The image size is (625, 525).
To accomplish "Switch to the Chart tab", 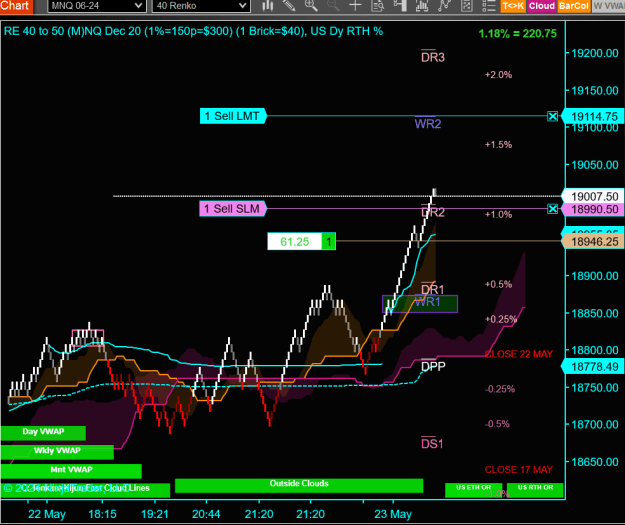I will [16, 6].
